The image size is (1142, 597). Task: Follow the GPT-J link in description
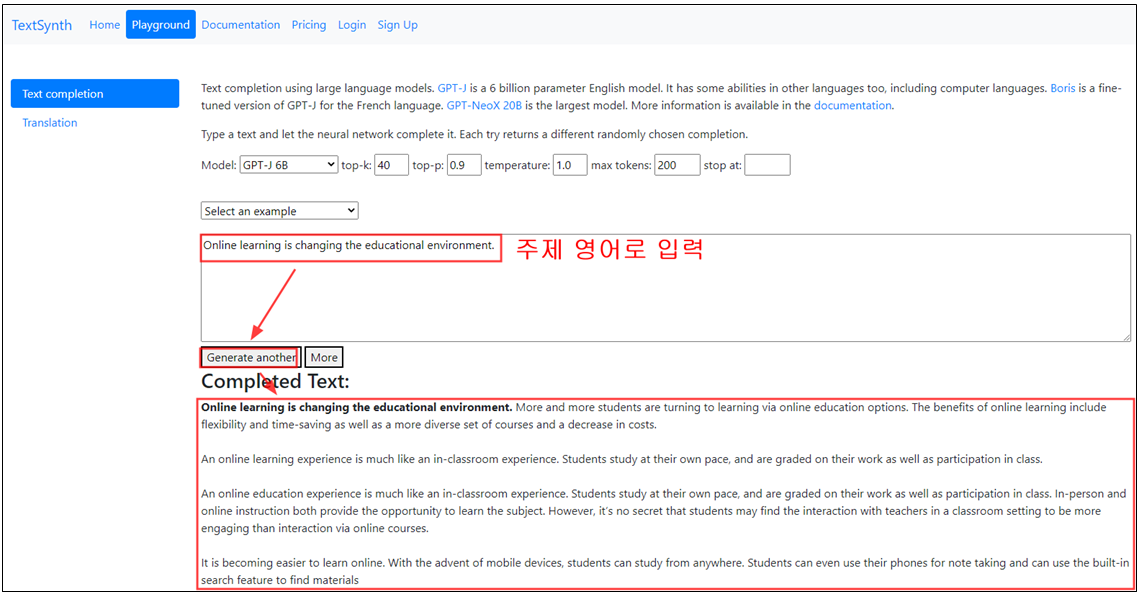click(452, 88)
